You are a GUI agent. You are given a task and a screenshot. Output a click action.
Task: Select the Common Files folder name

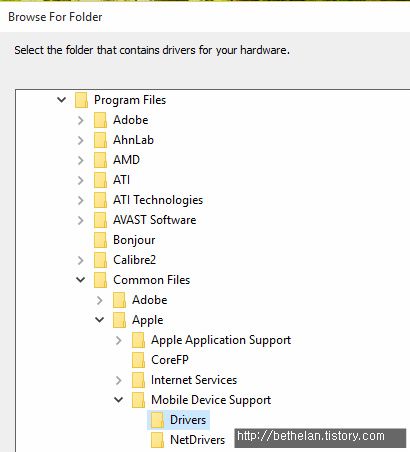(x=152, y=280)
